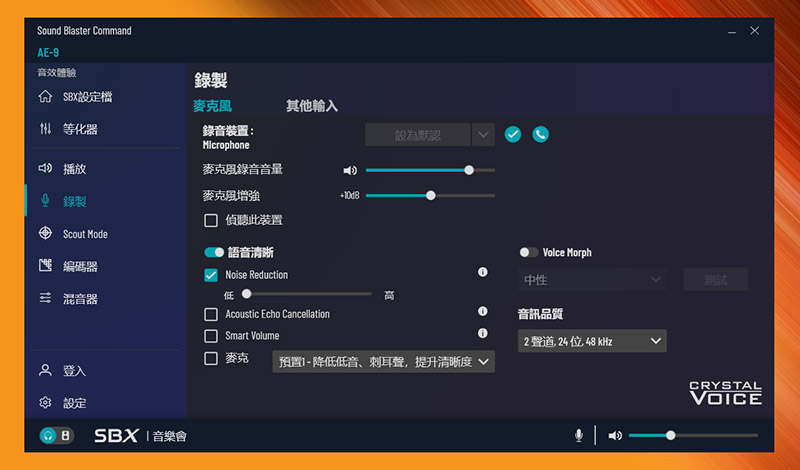The width and height of the screenshot is (800, 470).
Task: Click 麥克風增強 slider handle
Action: 431,195
